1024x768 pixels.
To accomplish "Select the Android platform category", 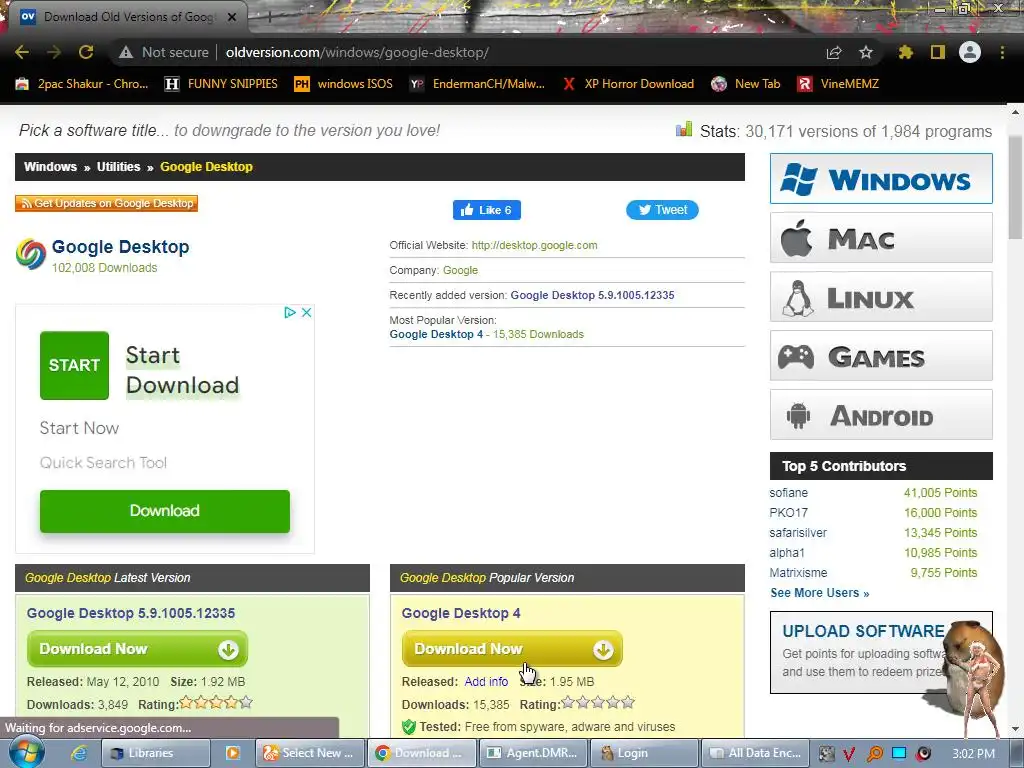I will 881,415.
